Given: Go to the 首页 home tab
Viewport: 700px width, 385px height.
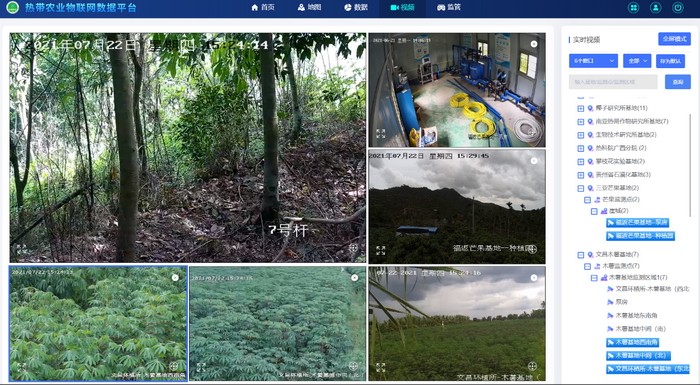Looking at the screenshot, I should 263,8.
